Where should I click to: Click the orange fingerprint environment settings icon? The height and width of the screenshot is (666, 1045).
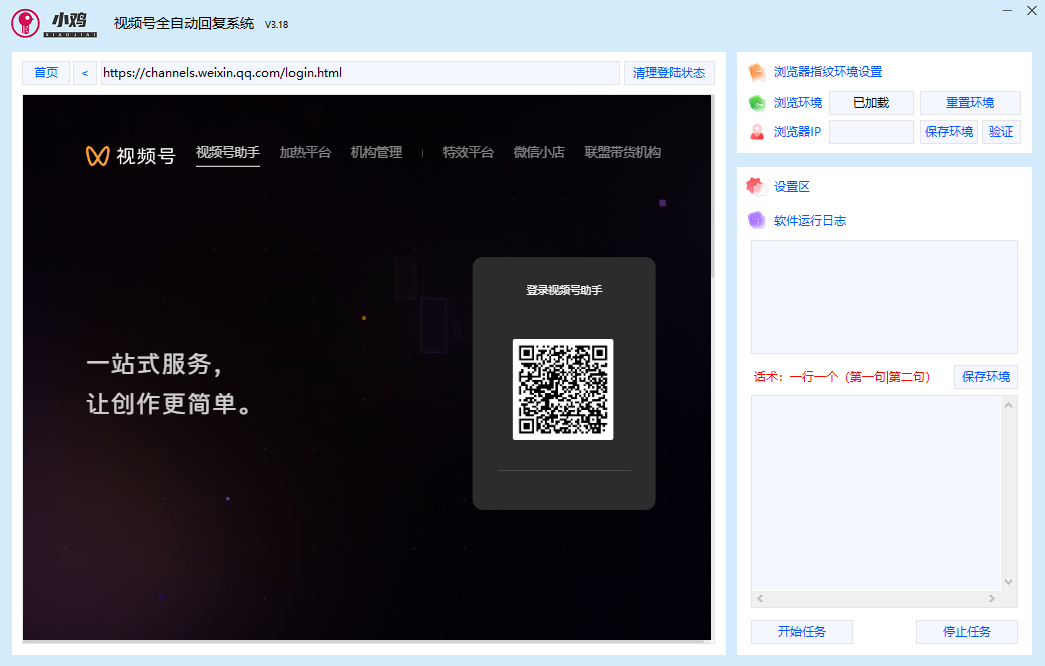(757, 72)
